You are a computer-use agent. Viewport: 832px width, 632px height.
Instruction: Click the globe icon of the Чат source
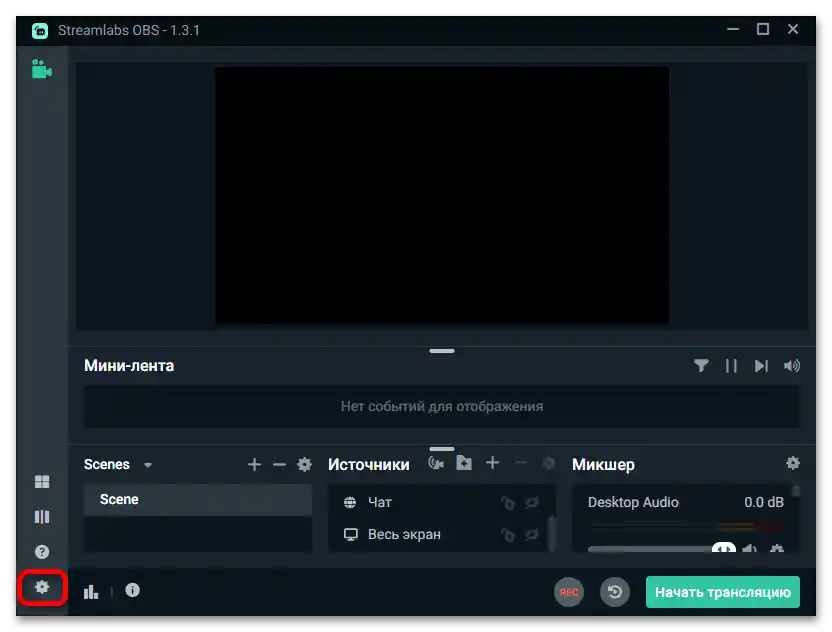coord(350,502)
